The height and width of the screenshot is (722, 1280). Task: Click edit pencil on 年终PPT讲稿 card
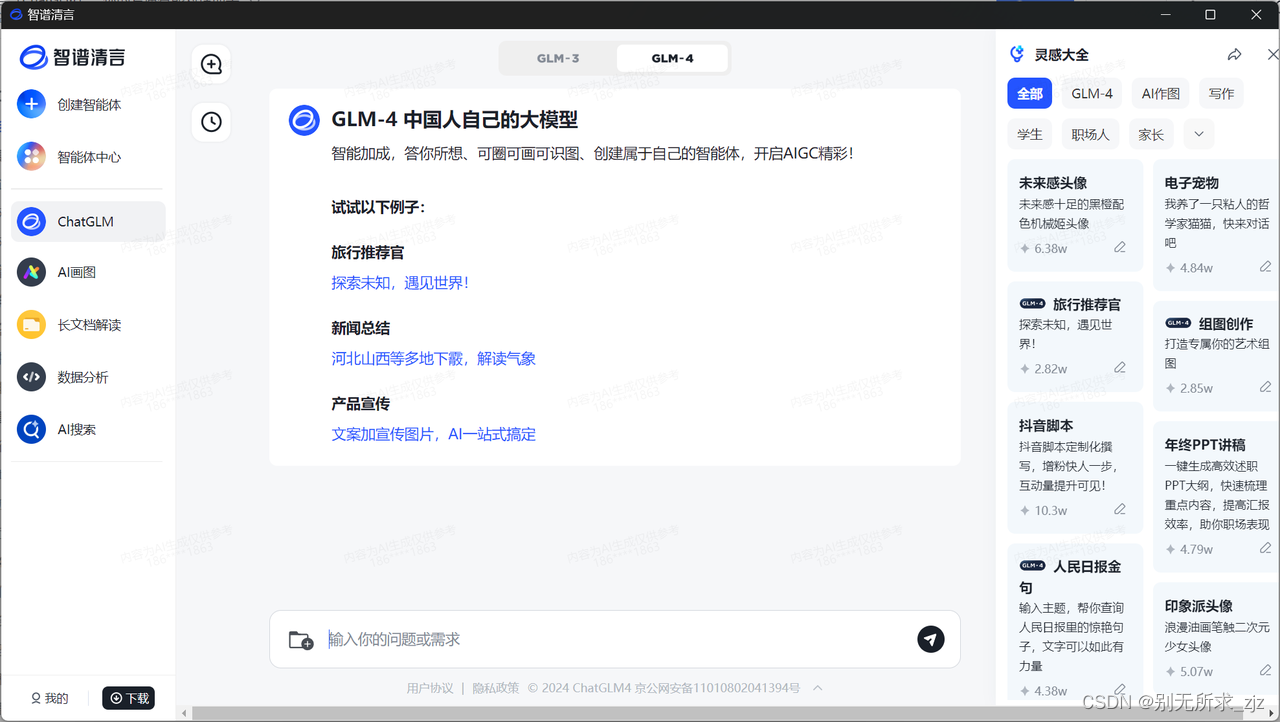[1266, 548]
